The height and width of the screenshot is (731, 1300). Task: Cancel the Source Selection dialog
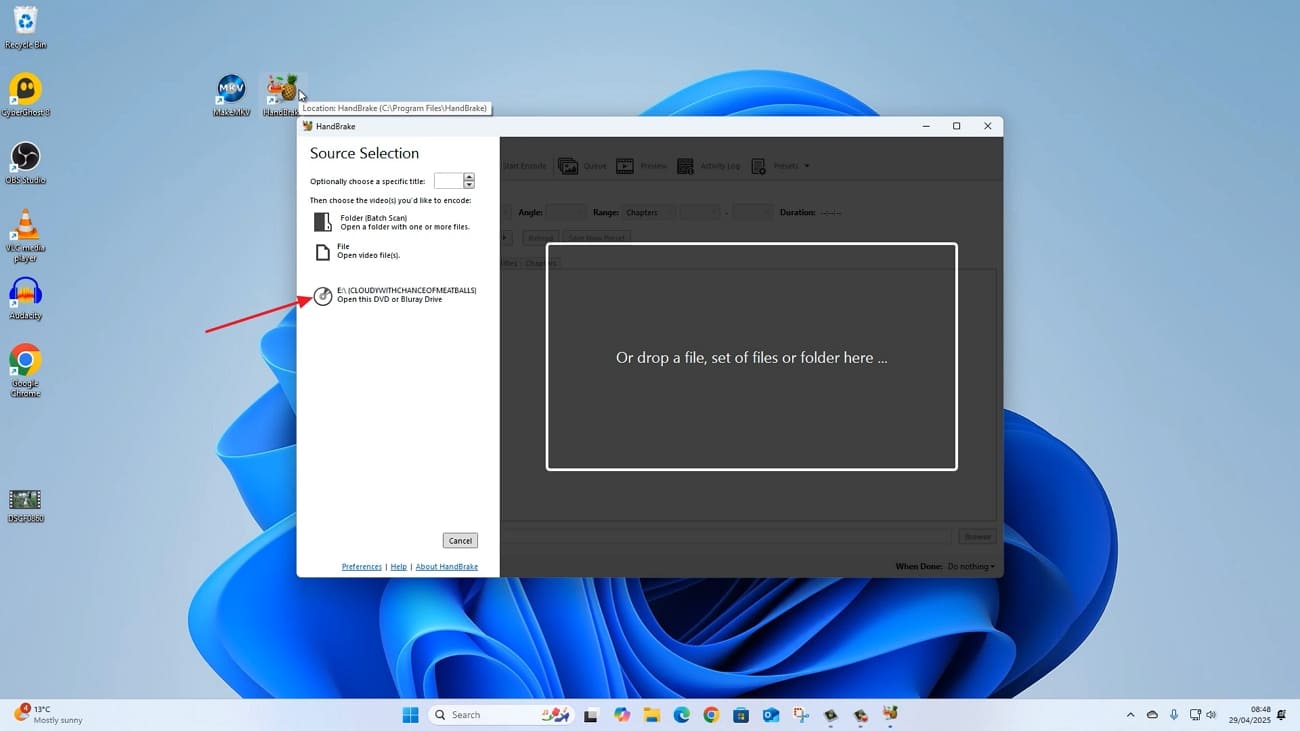(459, 540)
